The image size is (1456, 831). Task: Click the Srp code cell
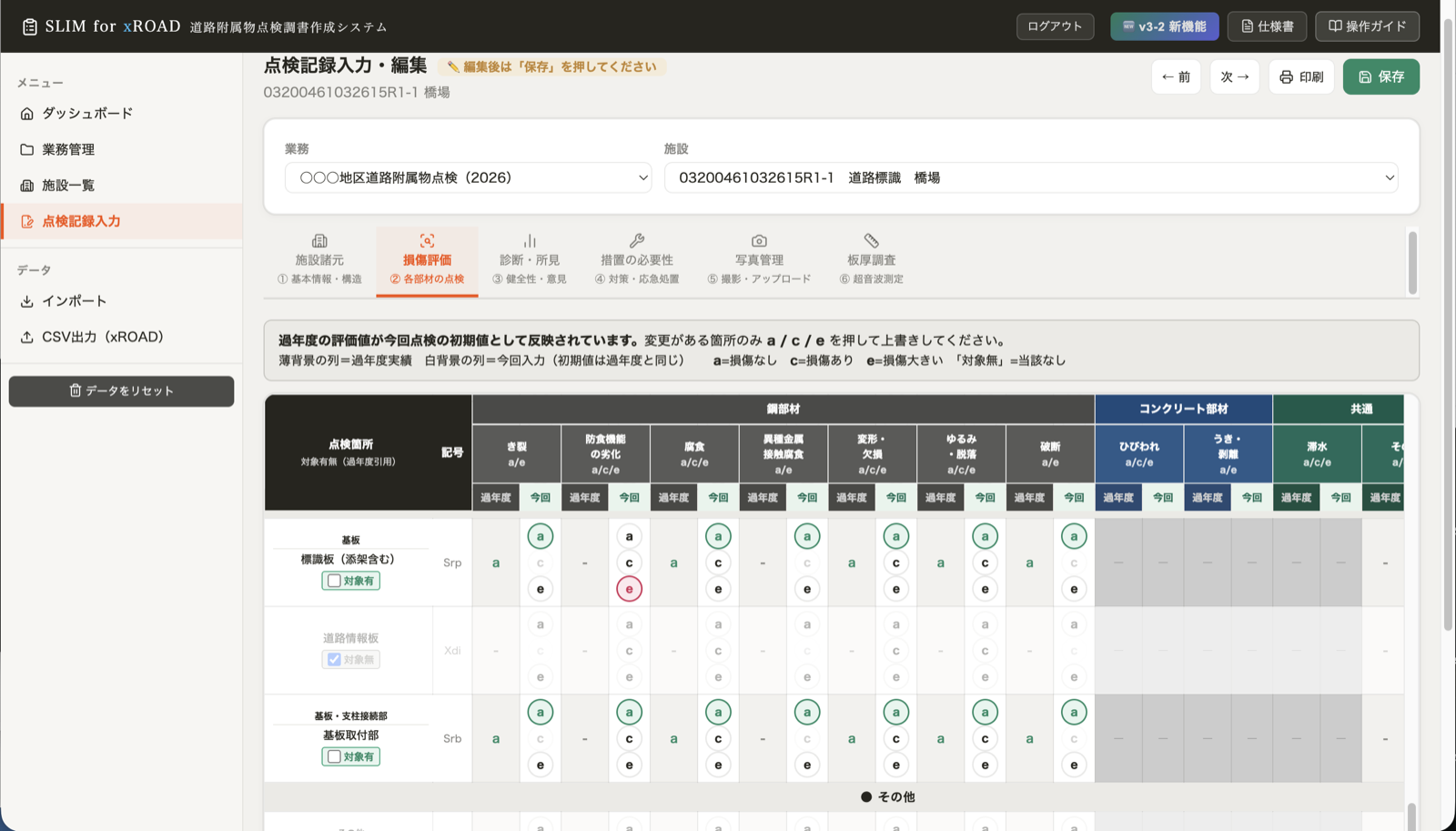452,562
